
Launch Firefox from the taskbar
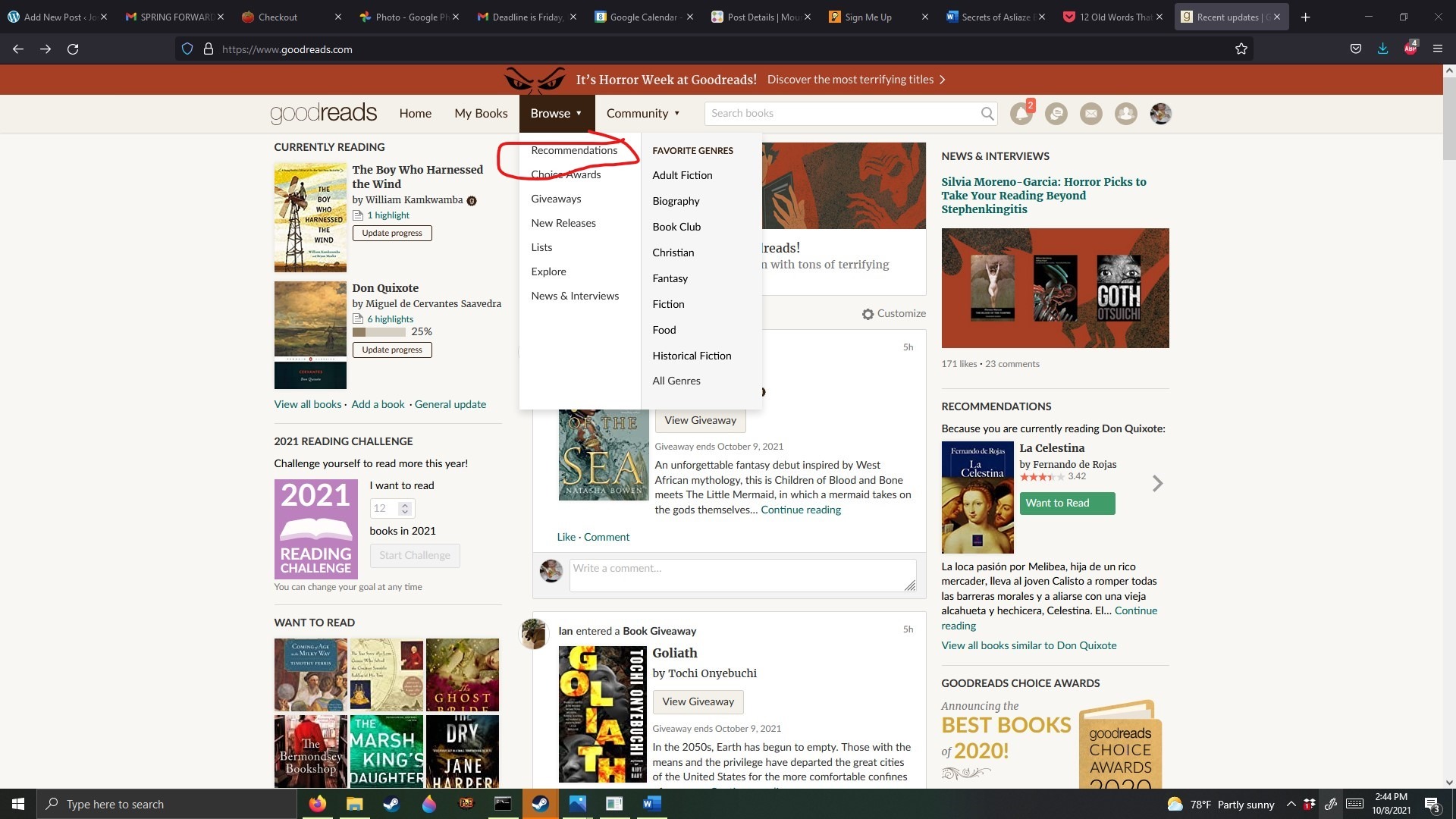(x=317, y=804)
